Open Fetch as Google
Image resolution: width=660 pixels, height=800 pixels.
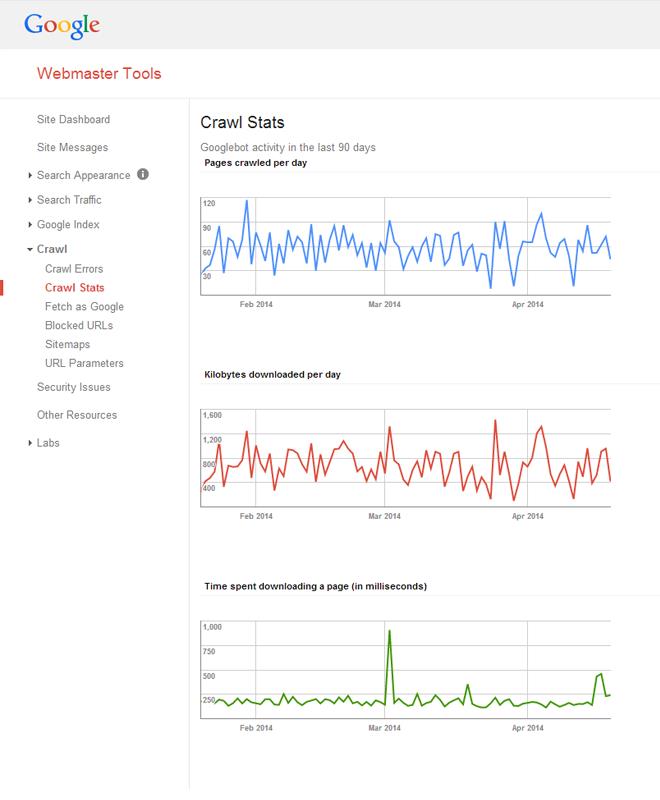pyautogui.click(x=84, y=307)
